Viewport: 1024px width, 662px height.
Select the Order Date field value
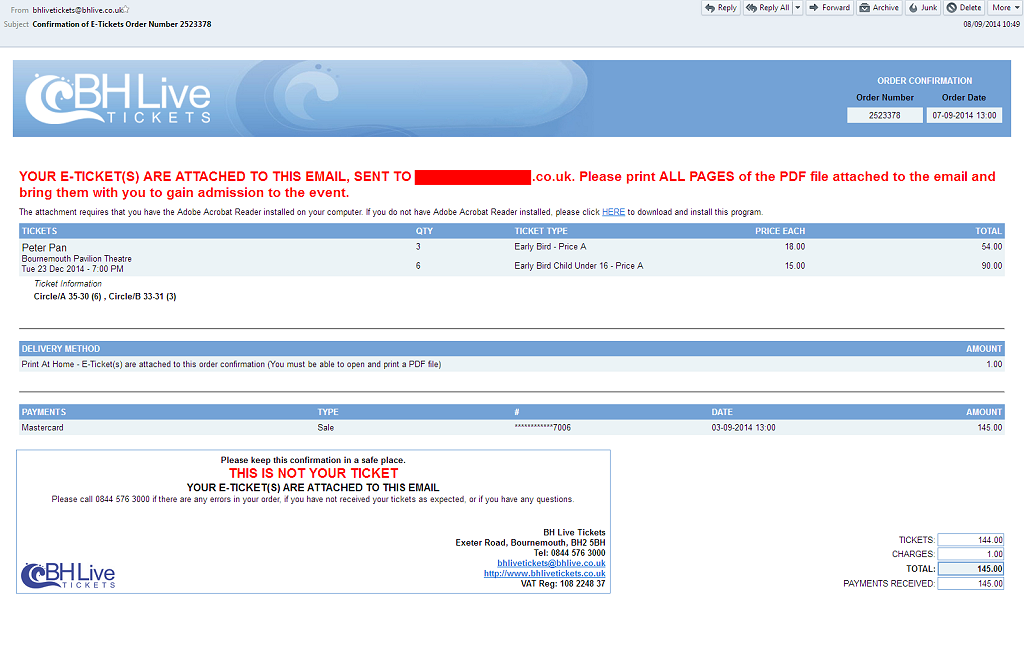click(964, 115)
